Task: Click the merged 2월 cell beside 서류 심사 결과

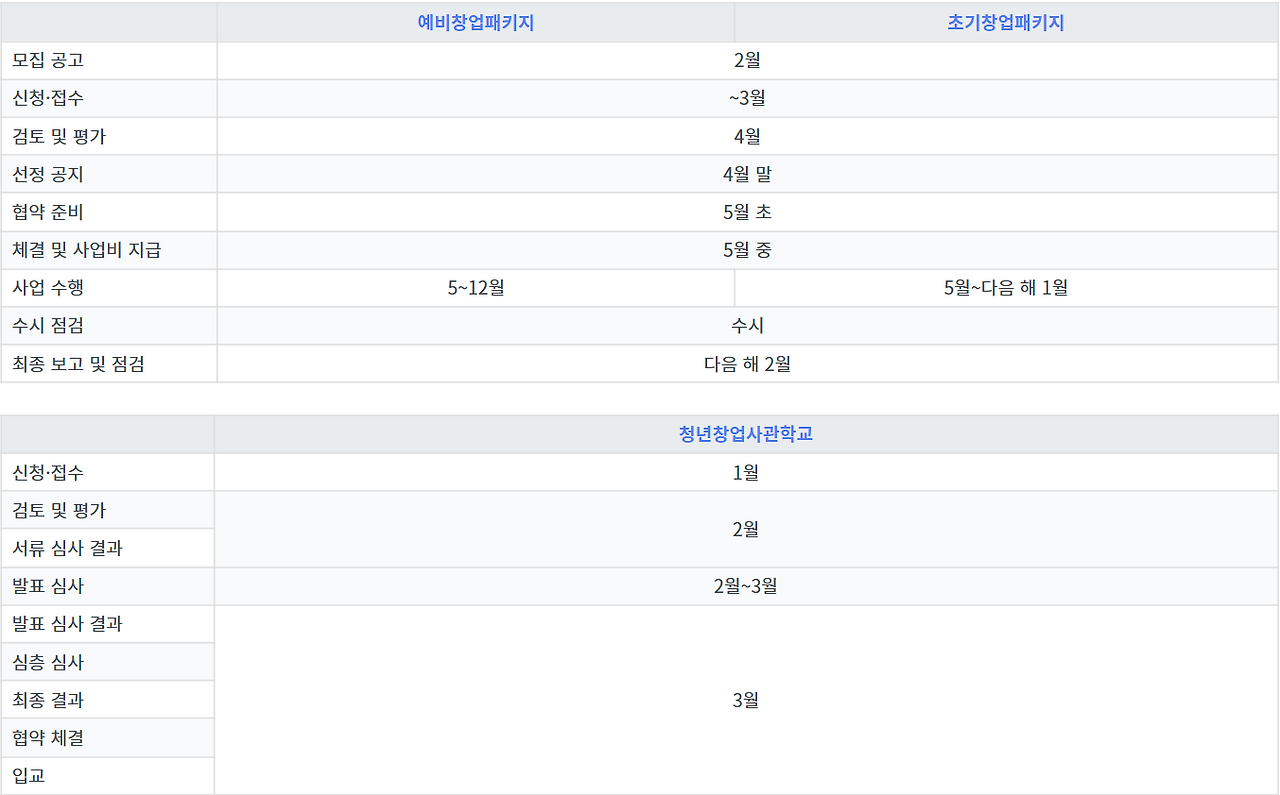Action: (746, 529)
